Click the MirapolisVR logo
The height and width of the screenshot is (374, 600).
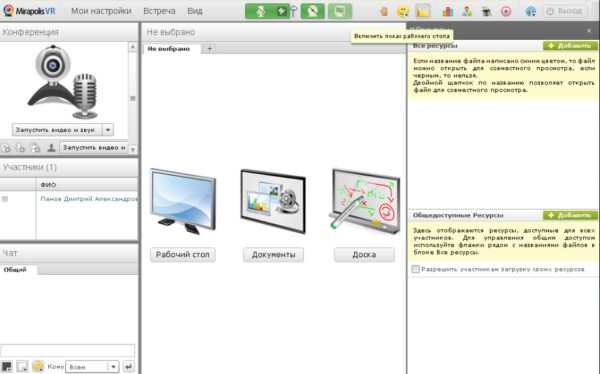[29, 11]
